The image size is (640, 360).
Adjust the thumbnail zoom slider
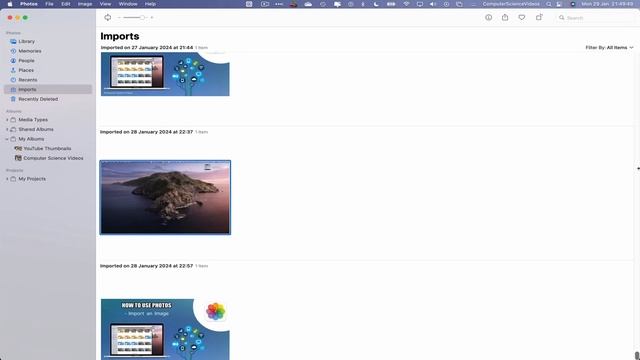pos(135,18)
